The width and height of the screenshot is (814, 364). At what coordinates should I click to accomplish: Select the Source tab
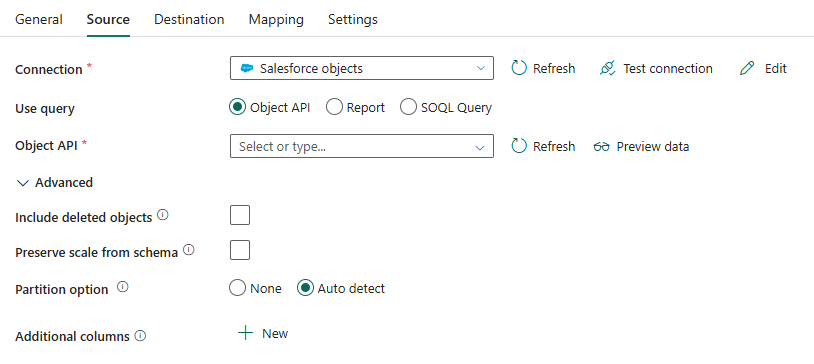(x=108, y=19)
